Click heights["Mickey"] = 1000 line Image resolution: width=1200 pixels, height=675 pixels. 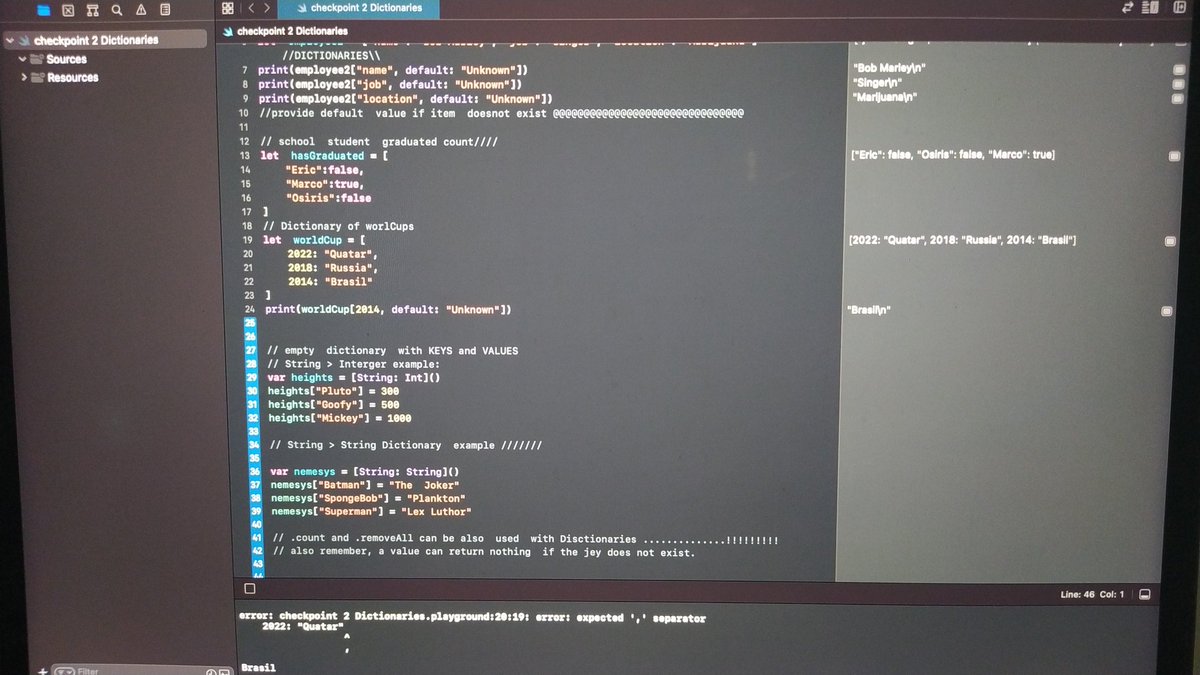click(340, 418)
